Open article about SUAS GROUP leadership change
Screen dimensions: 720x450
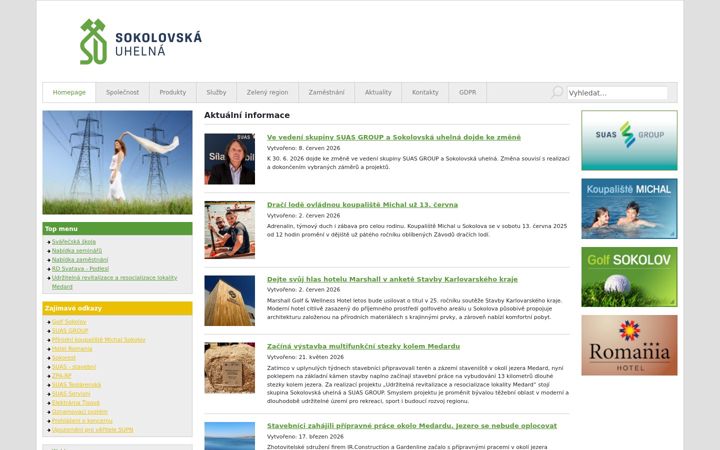[x=394, y=137]
